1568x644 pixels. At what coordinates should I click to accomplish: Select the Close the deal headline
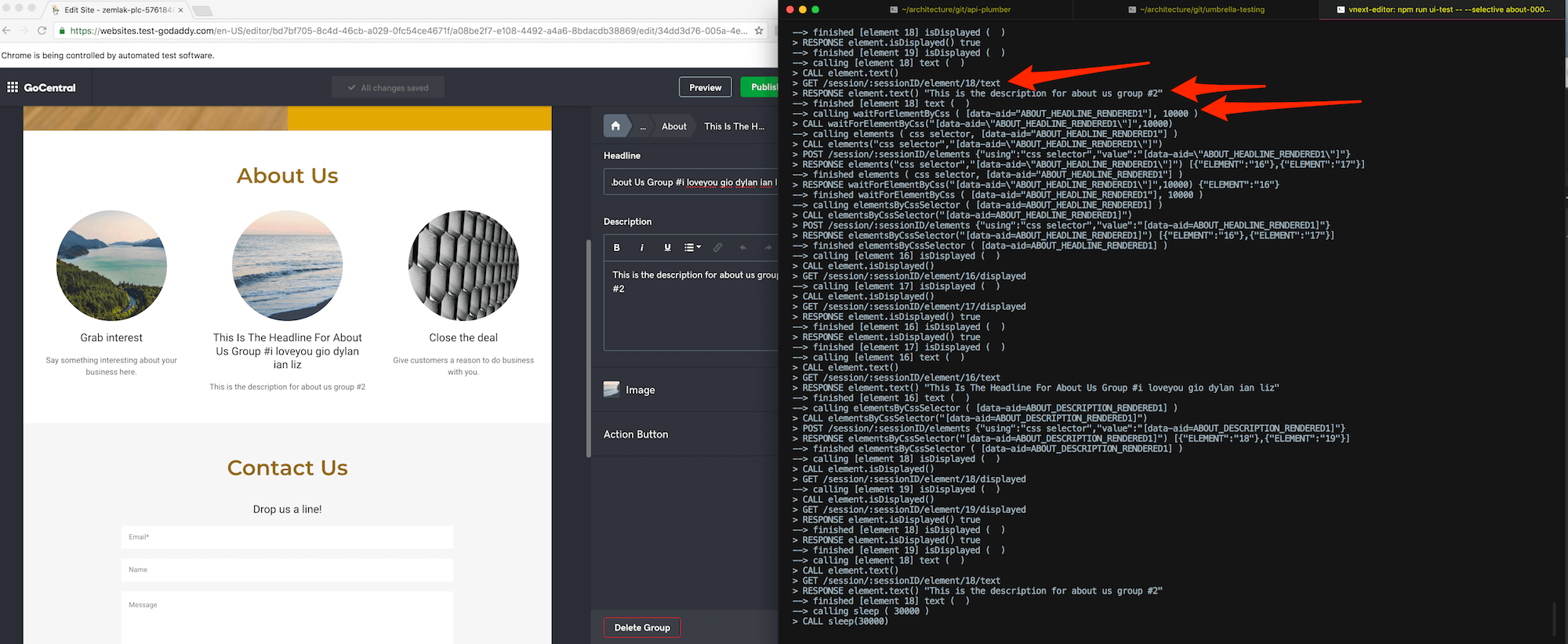(x=463, y=337)
